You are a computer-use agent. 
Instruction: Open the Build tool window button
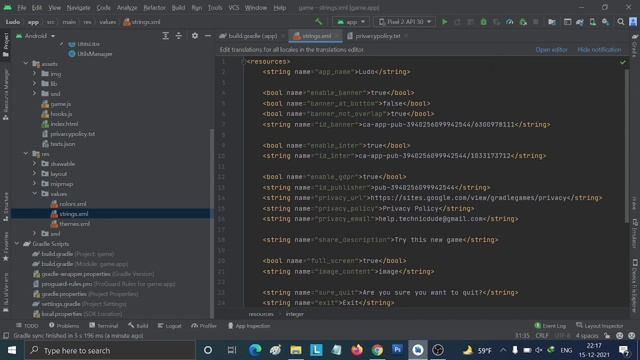pos(138,326)
